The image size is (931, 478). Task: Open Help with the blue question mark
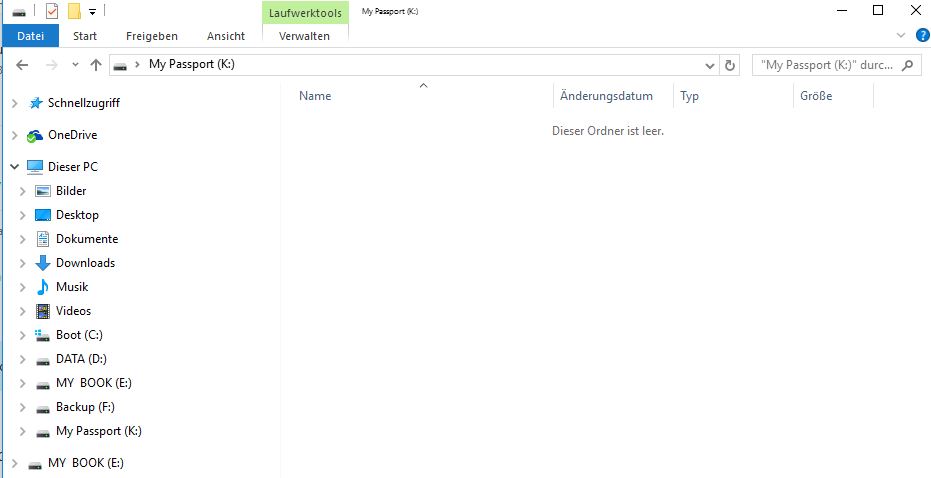click(x=923, y=36)
